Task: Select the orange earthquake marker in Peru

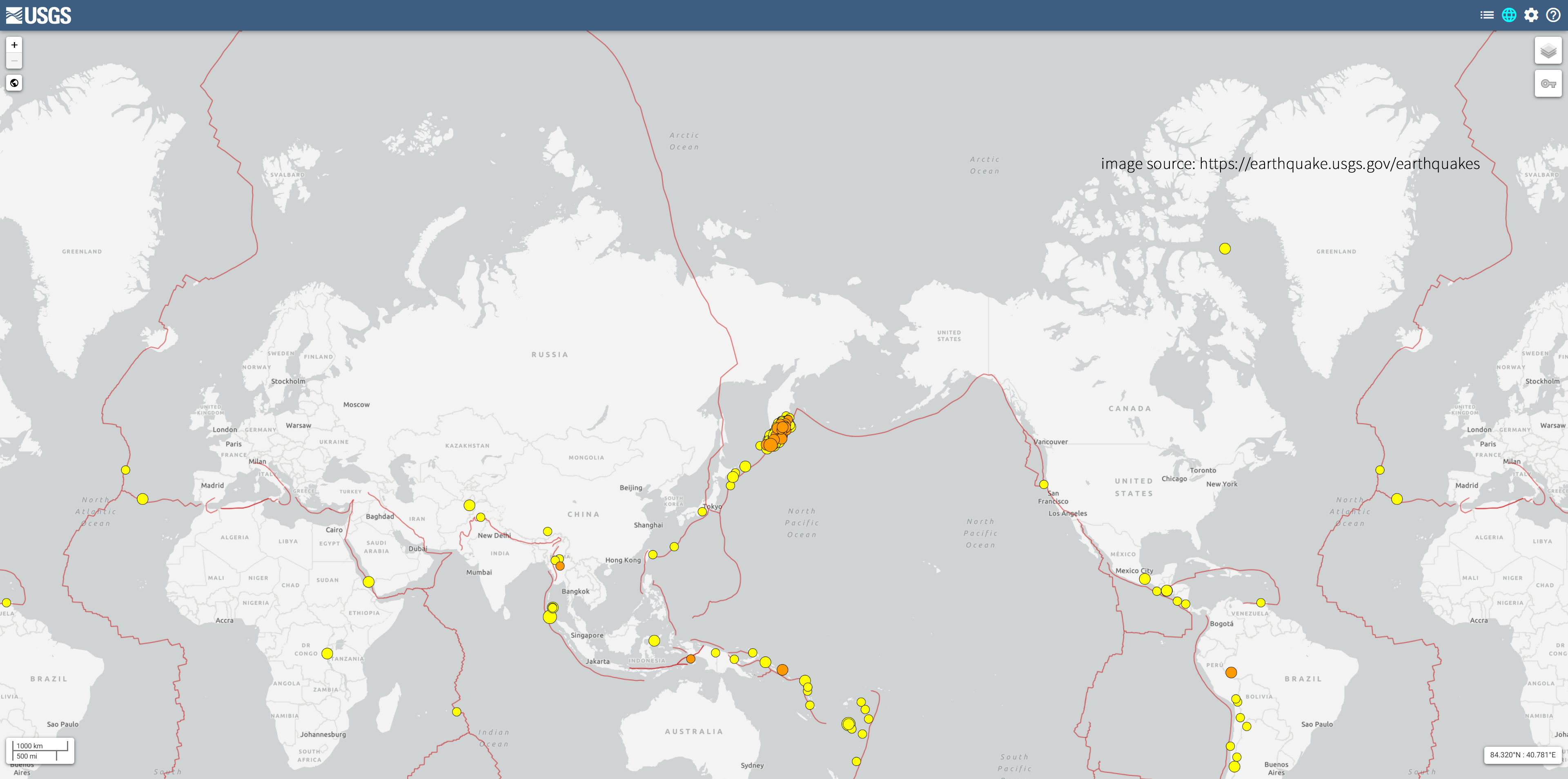Action: point(1231,672)
